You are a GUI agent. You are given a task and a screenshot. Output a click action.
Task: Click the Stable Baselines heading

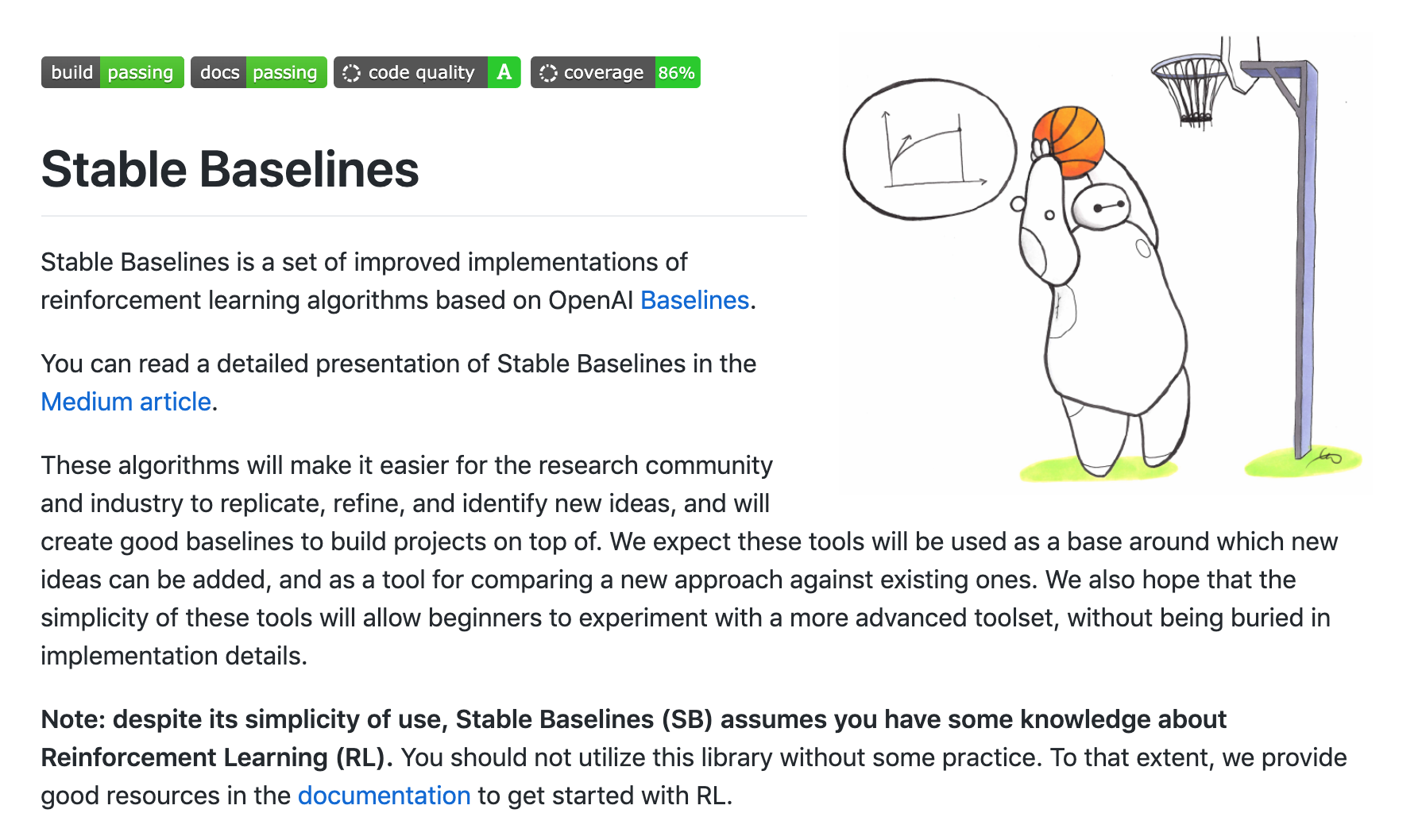click(x=230, y=169)
